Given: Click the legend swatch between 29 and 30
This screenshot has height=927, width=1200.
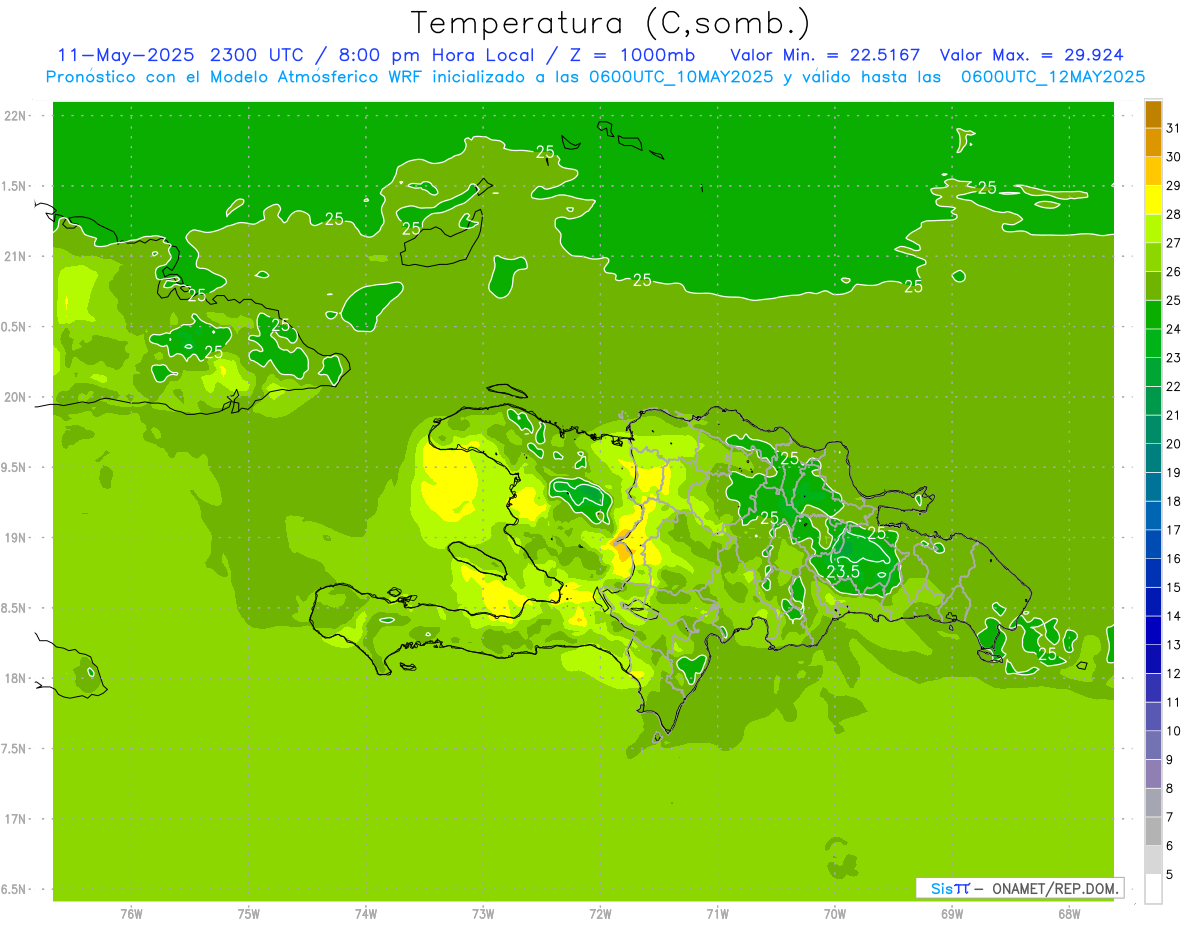Looking at the screenshot, I should click(x=1153, y=171).
